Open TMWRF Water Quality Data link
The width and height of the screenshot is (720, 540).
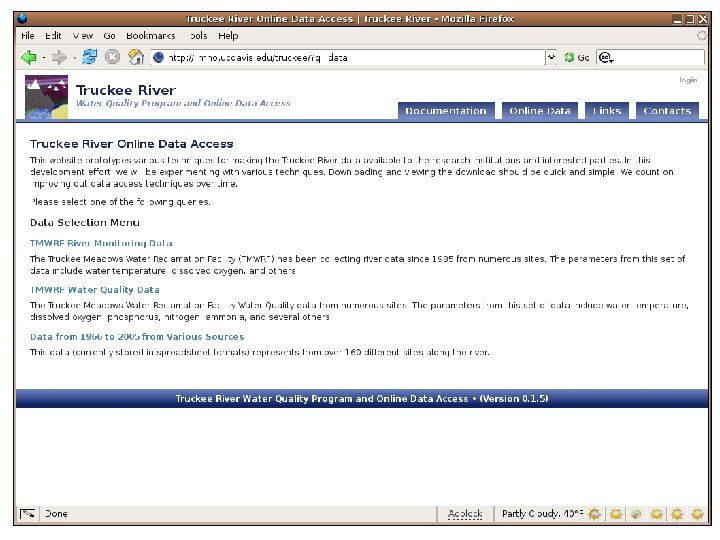pos(95,290)
